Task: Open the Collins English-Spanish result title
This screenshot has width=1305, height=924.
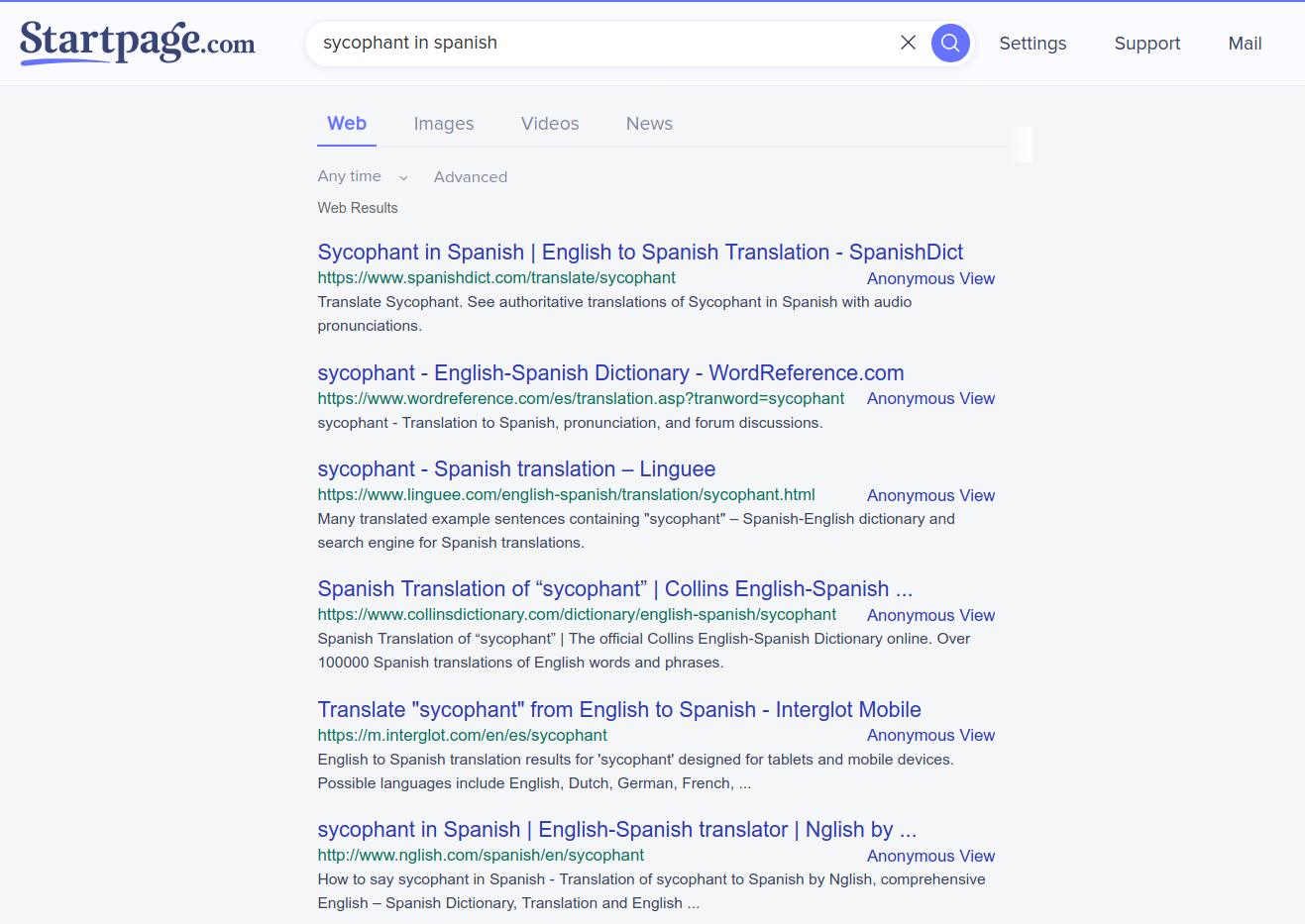Action: coord(614,589)
